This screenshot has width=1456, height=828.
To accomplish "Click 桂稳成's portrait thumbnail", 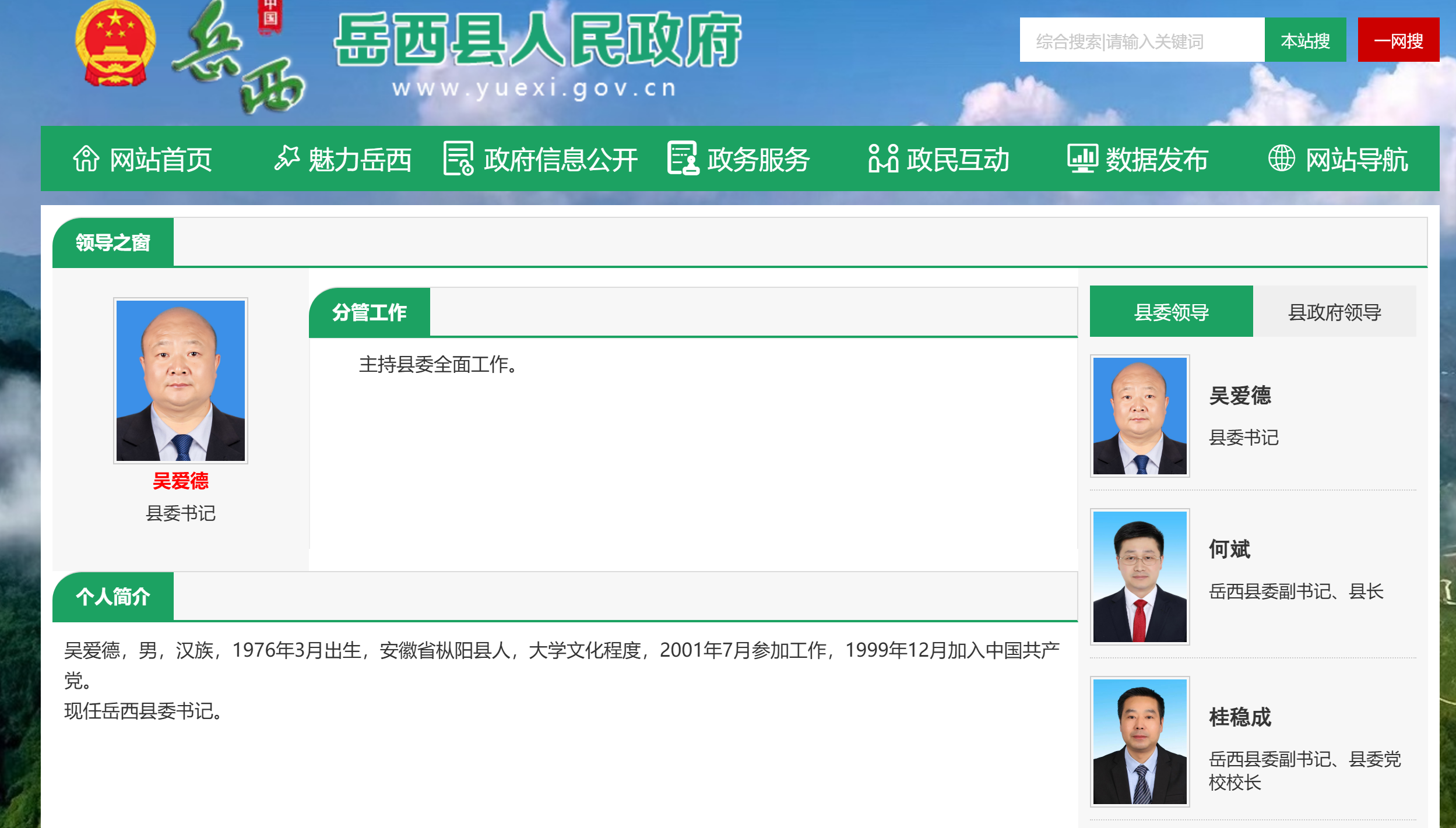I will pos(1140,741).
